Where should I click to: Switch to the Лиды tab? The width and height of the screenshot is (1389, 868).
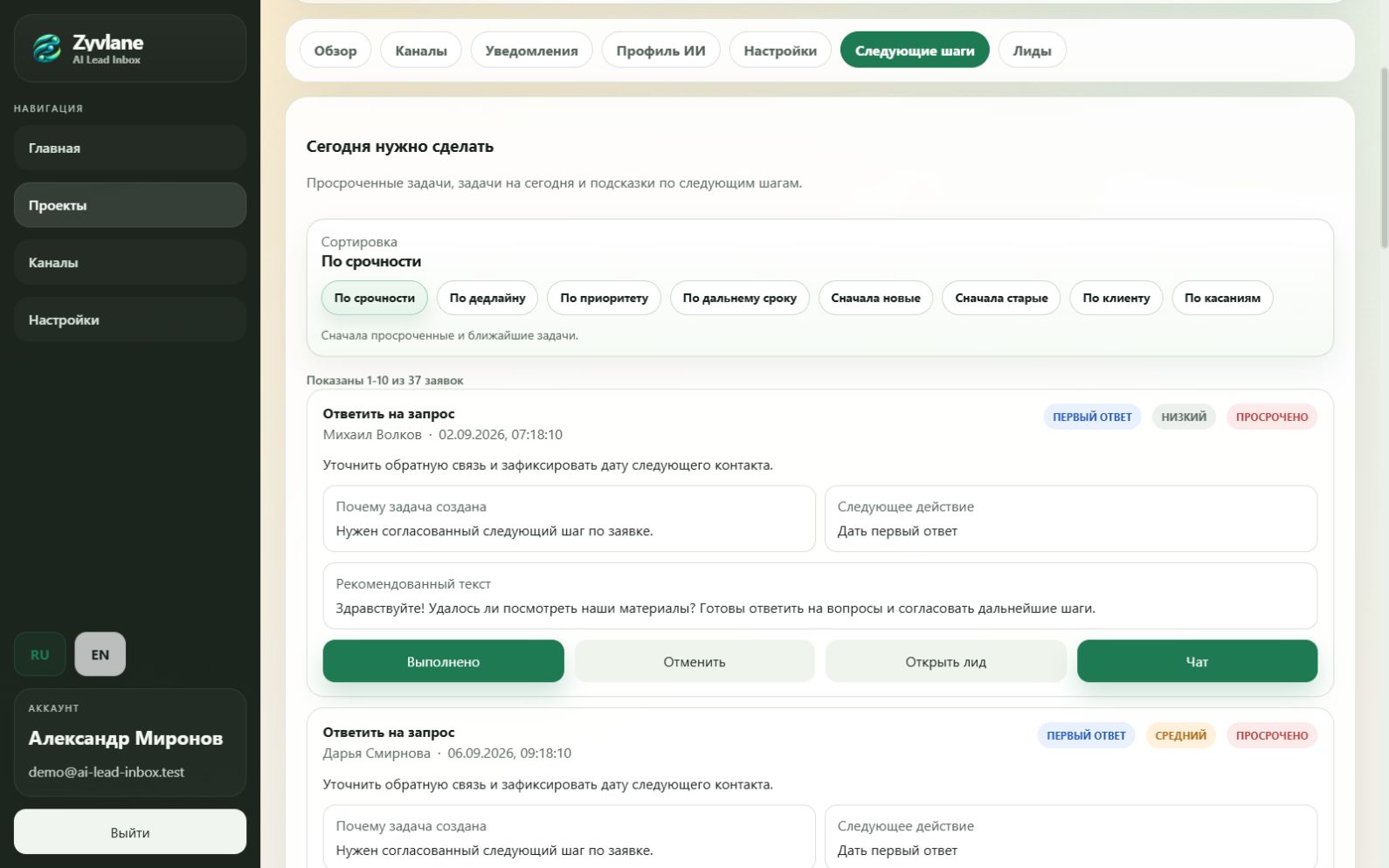[x=1032, y=50]
